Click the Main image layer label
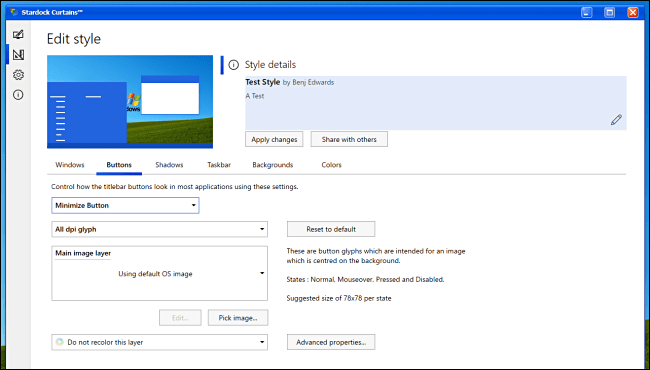Image resolution: width=650 pixels, height=370 pixels. 83,253
